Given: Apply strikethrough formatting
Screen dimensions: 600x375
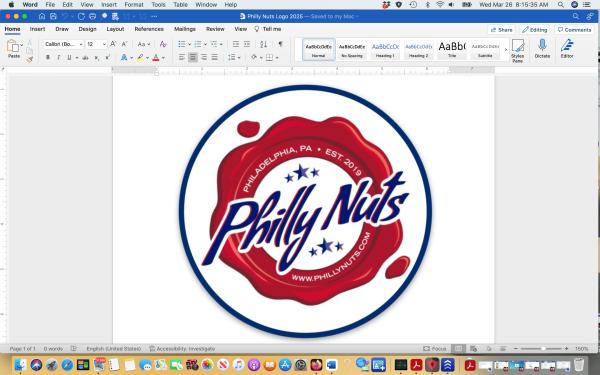Looking at the screenshot, I should coord(85,58).
